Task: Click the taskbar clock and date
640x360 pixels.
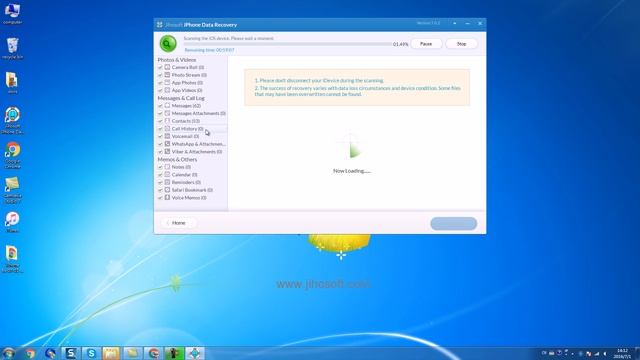Action: pyautogui.click(x=622, y=353)
